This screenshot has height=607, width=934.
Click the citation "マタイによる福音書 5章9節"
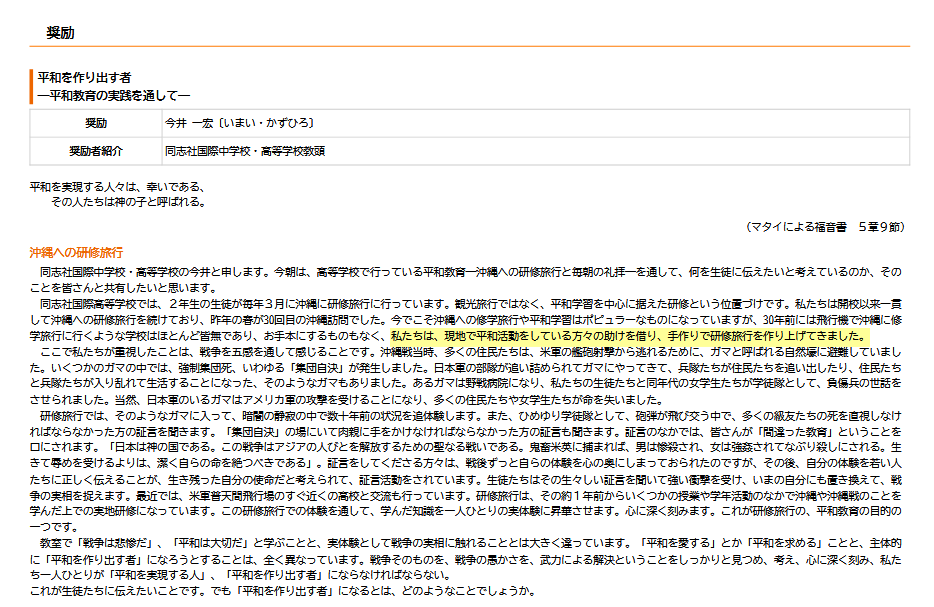tap(825, 227)
